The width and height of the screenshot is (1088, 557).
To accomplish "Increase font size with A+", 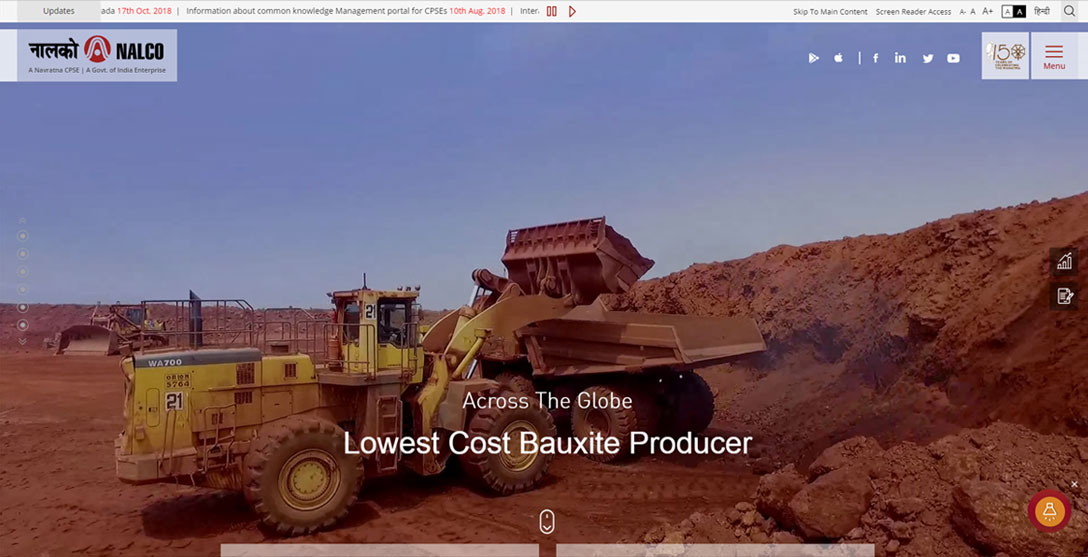I will (x=987, y=12).
